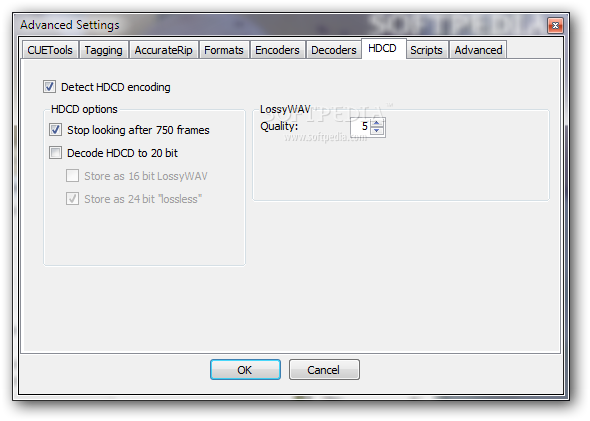Toggle Store as 24 bit lossless option
The width and height of the screenshot is (590, 421).
[x=72, y=199]
